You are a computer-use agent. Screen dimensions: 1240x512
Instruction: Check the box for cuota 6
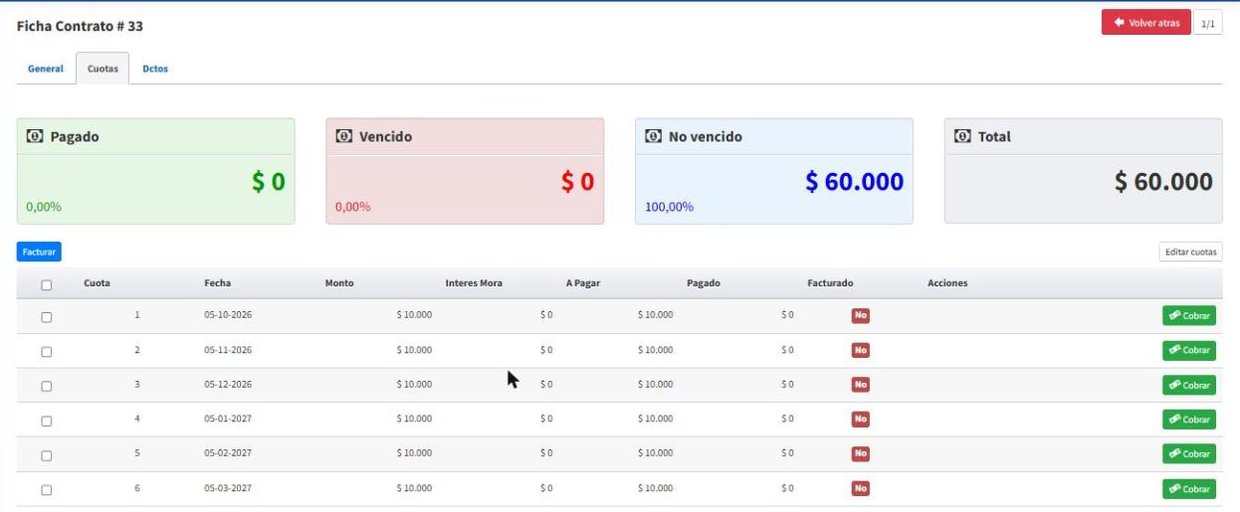(x=46, y=490)
